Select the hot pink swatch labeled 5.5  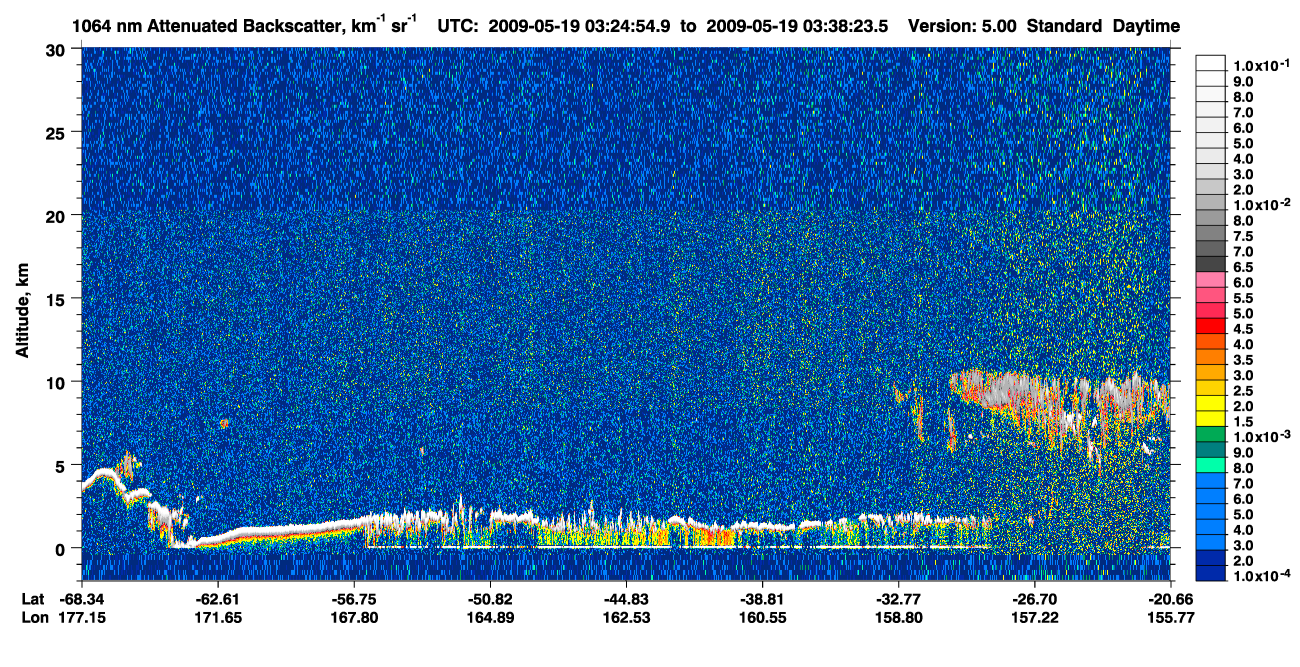point(1210,295)
